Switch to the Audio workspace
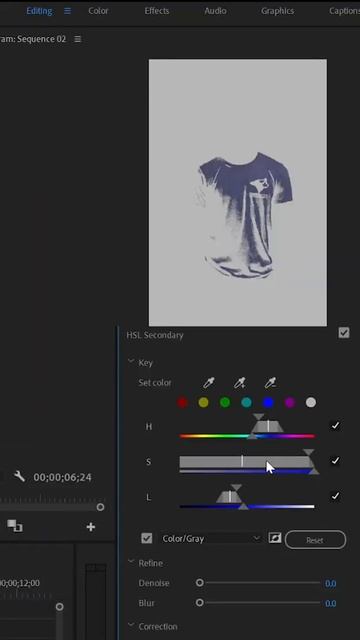 coord(215,11)
